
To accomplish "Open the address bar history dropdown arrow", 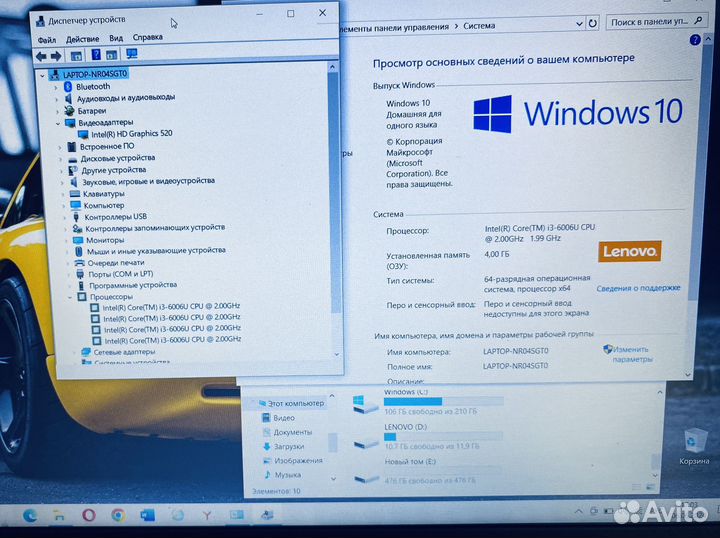I will point(579,23).
